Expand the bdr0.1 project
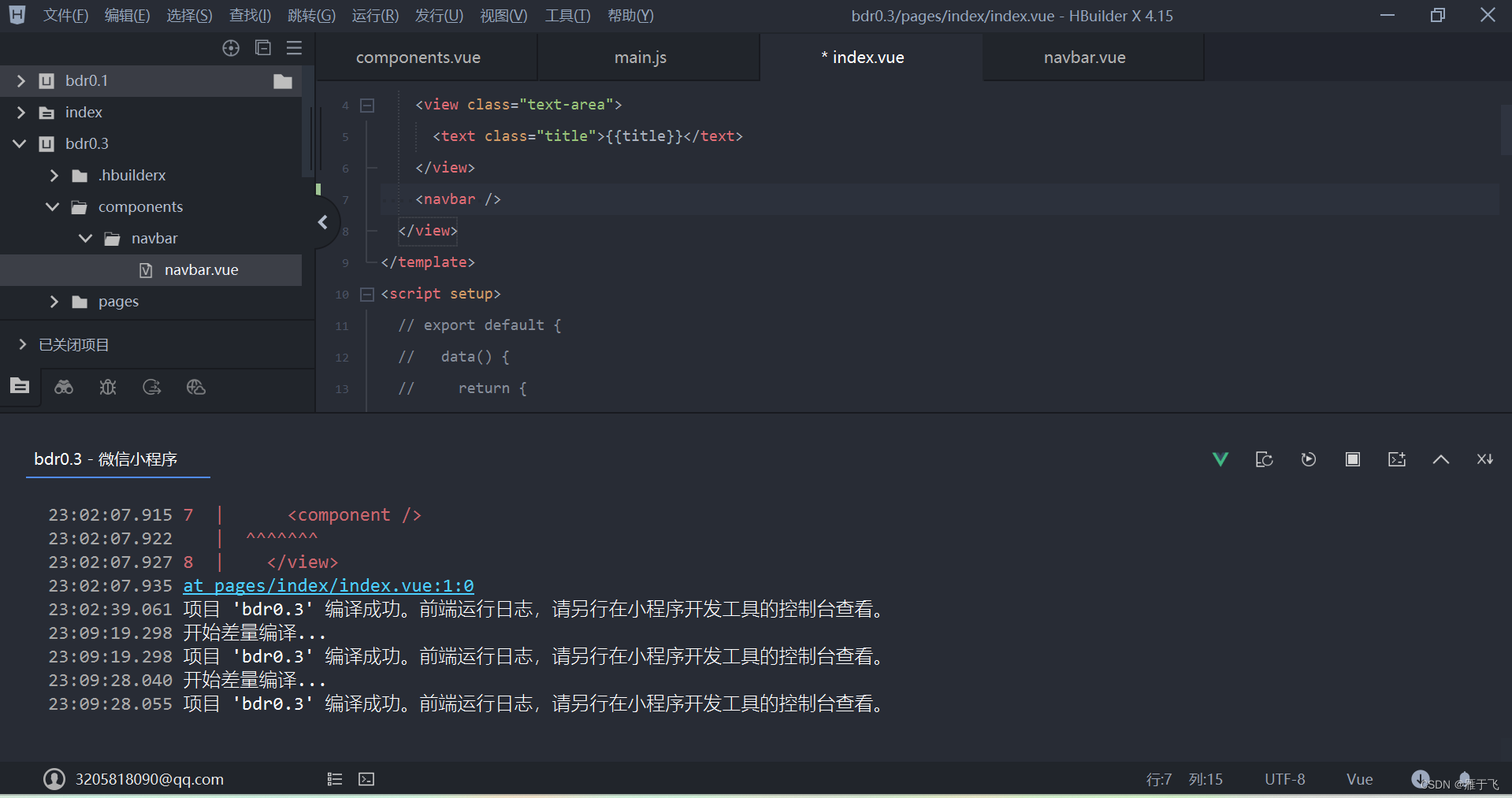The height and width of the screenshot is (798, 1512). click(x=21, y=81)
